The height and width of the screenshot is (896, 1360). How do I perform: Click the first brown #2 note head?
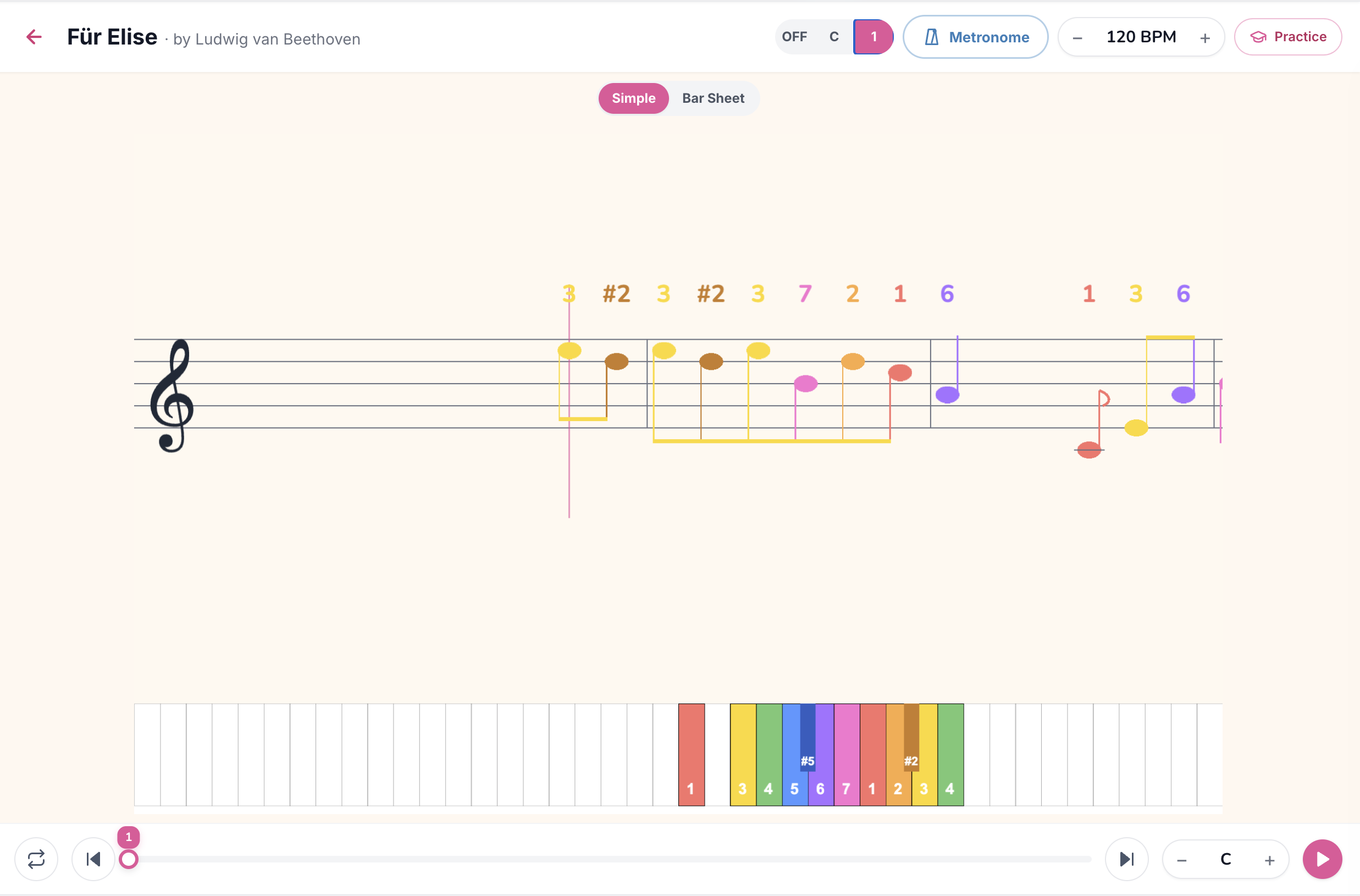pos(617,361)
